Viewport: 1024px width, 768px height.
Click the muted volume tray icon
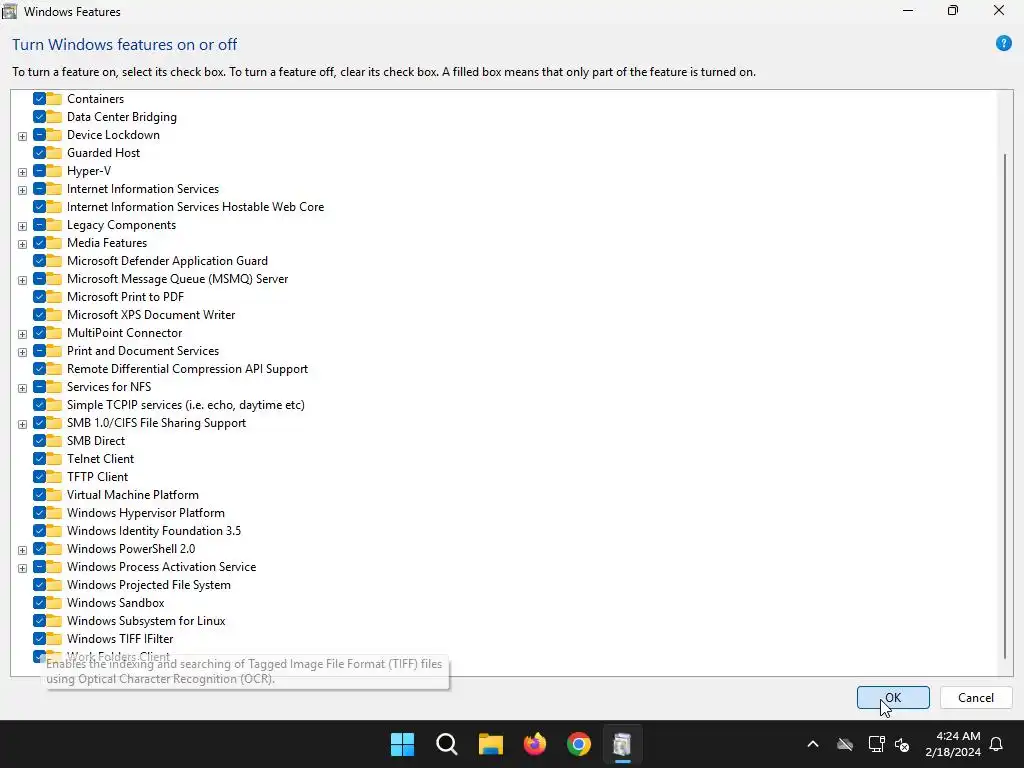902,744
